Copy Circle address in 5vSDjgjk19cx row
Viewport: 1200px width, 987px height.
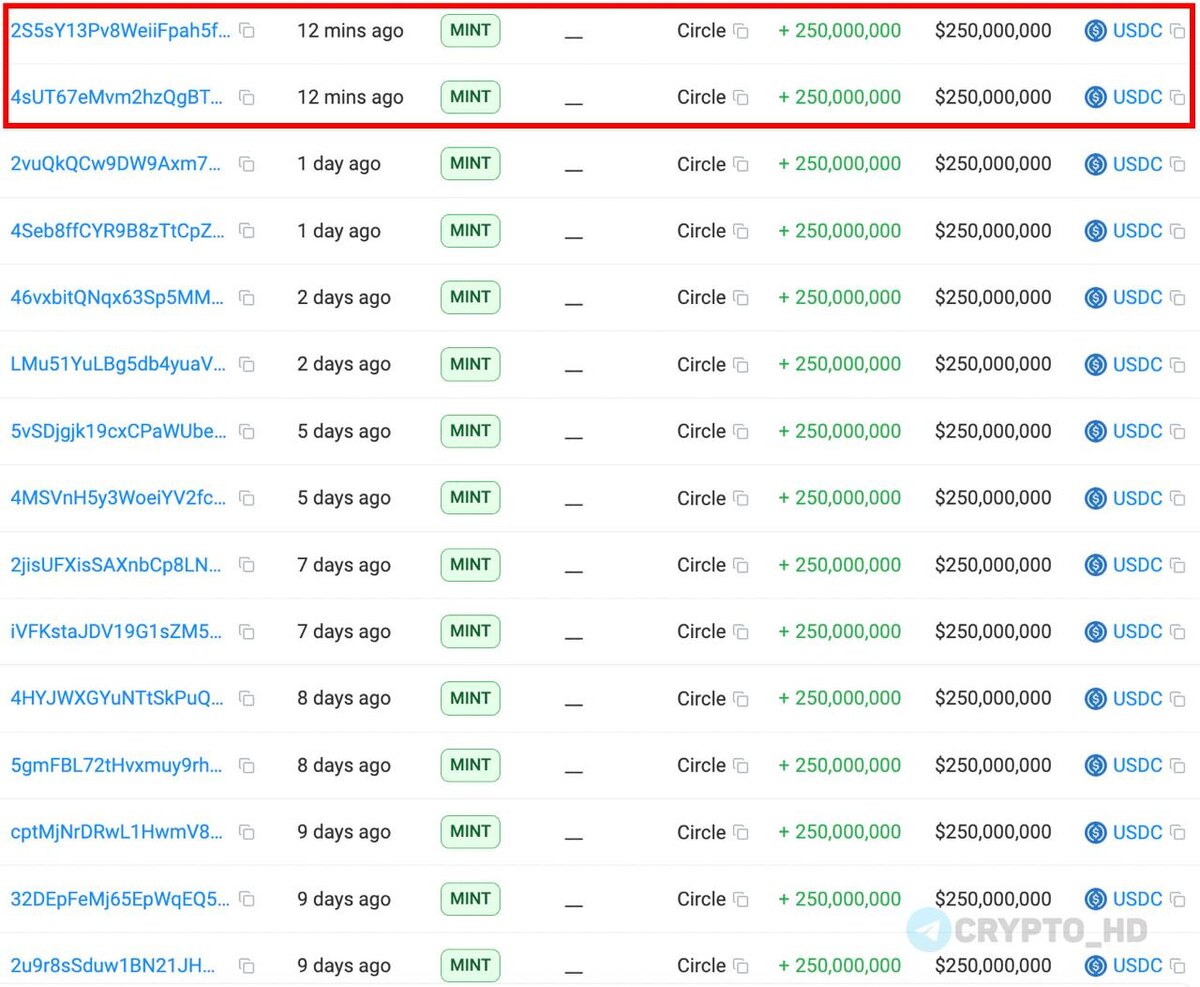pos(741,432)
